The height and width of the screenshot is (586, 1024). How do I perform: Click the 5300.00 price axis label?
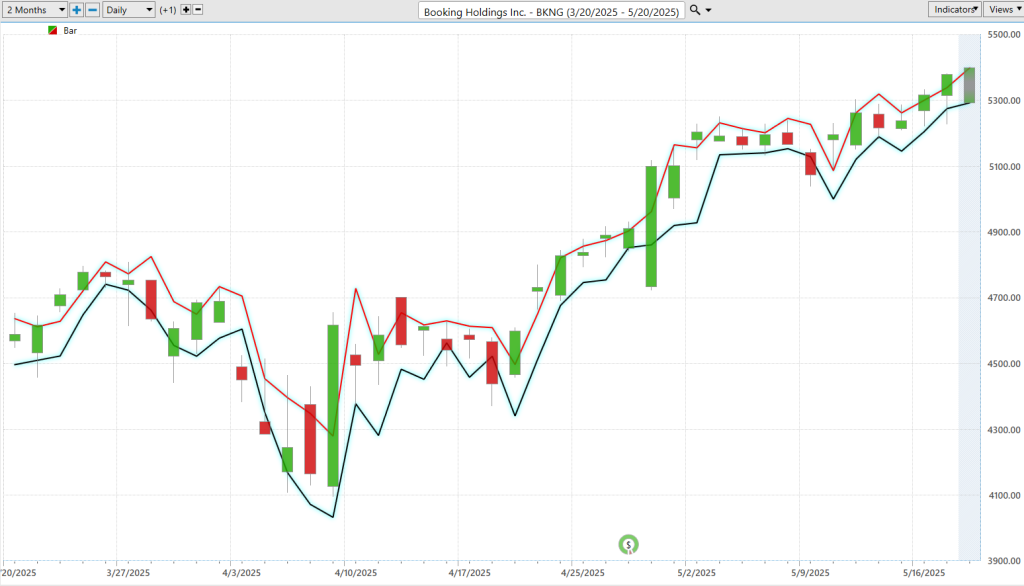pyautogui.click(x=1004, y=101)
